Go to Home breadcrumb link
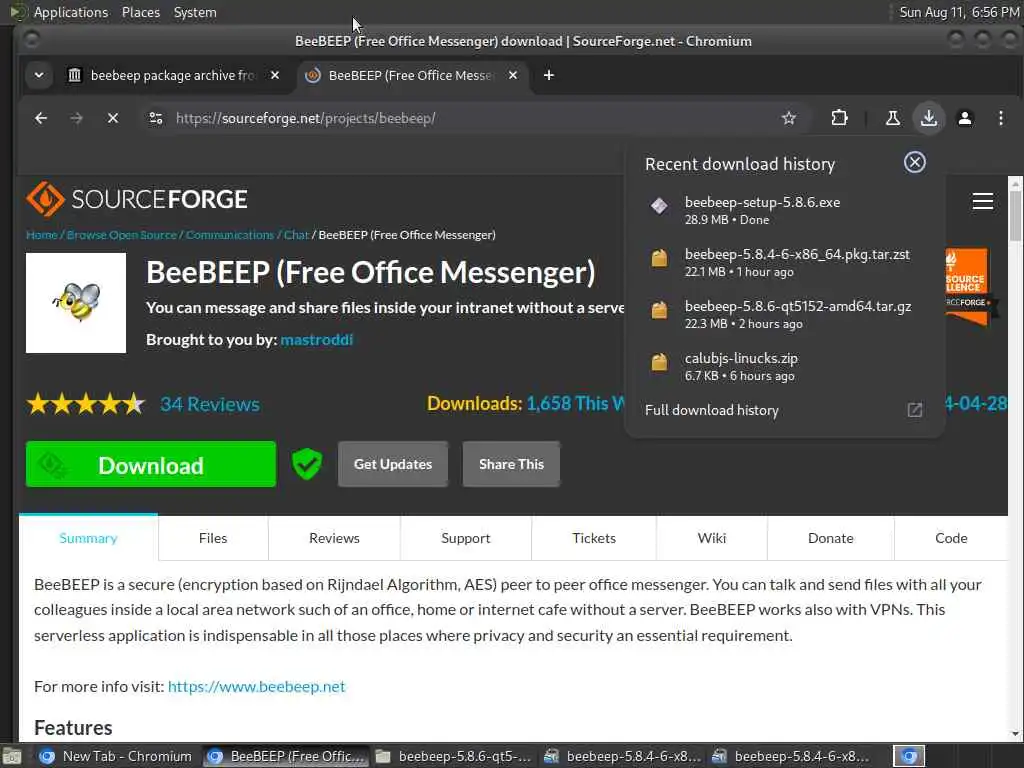 (x=41, y=234)
